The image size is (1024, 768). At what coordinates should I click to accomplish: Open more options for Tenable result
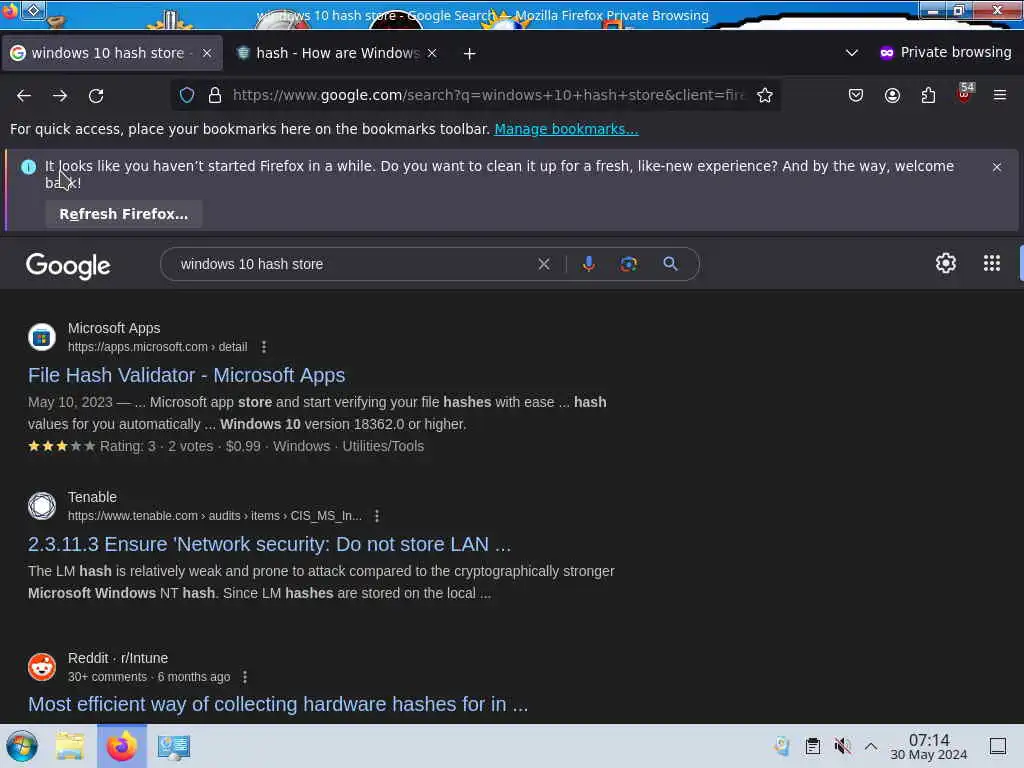click(377, 516)
